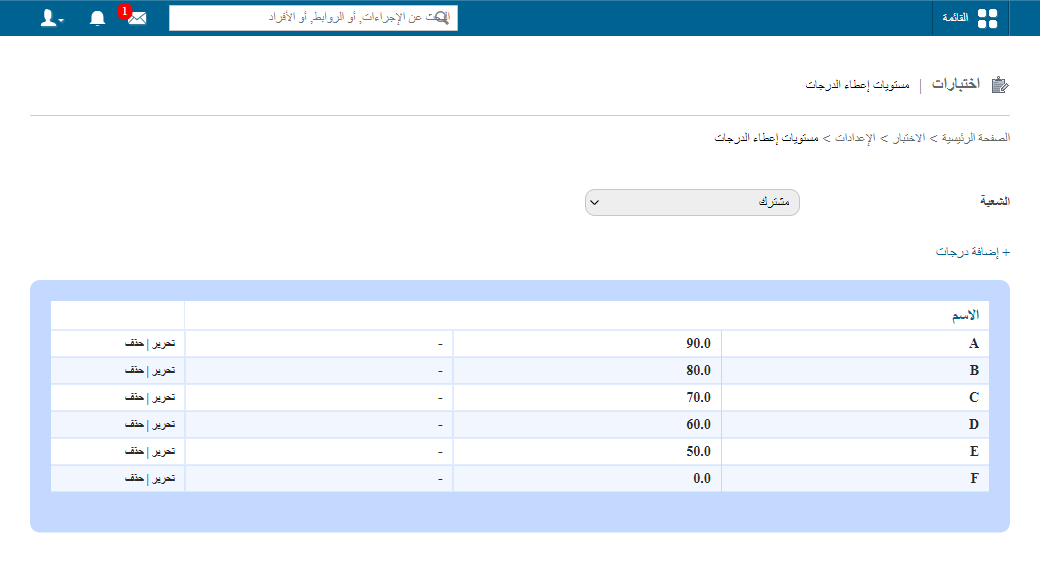Click تحرير for grade A
The width and height of the screenshot is (1040, 572).
pos(163,344)
